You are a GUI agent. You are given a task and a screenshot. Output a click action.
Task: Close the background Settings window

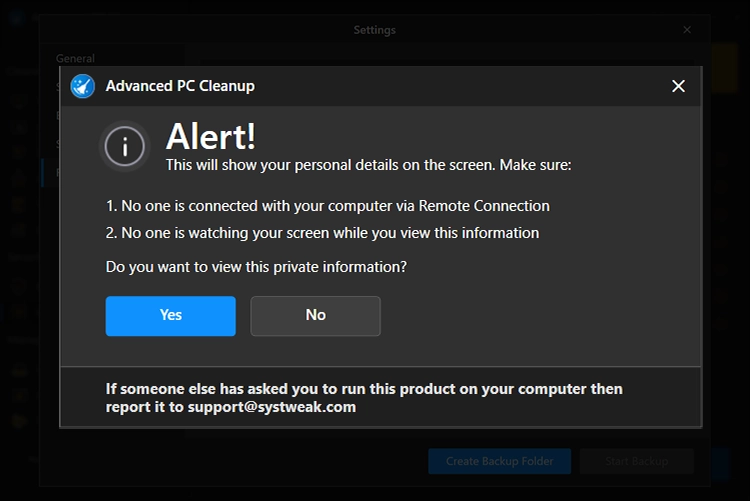[x=687, y=30]
